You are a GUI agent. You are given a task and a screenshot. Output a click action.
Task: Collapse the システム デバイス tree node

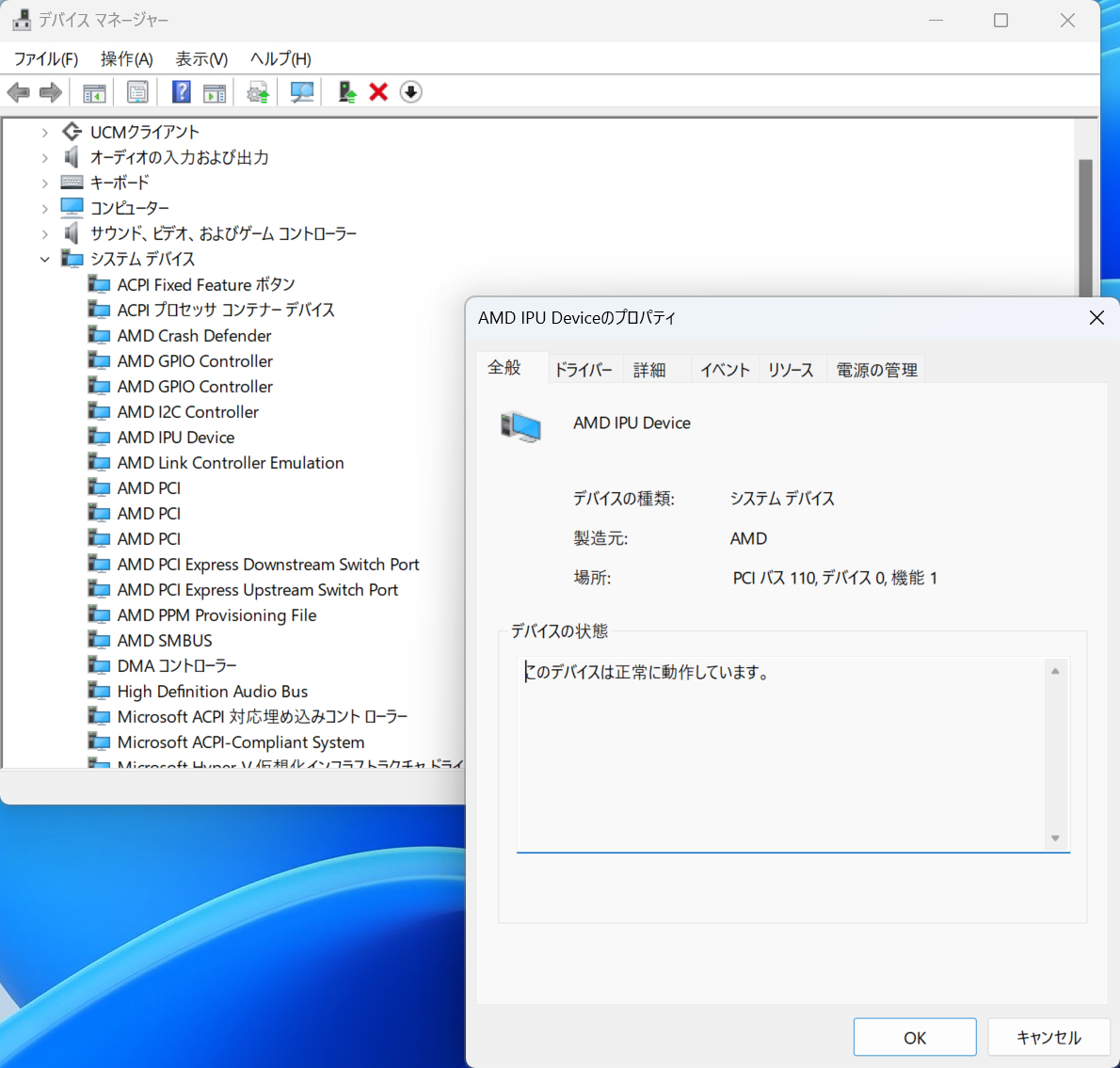45,259
